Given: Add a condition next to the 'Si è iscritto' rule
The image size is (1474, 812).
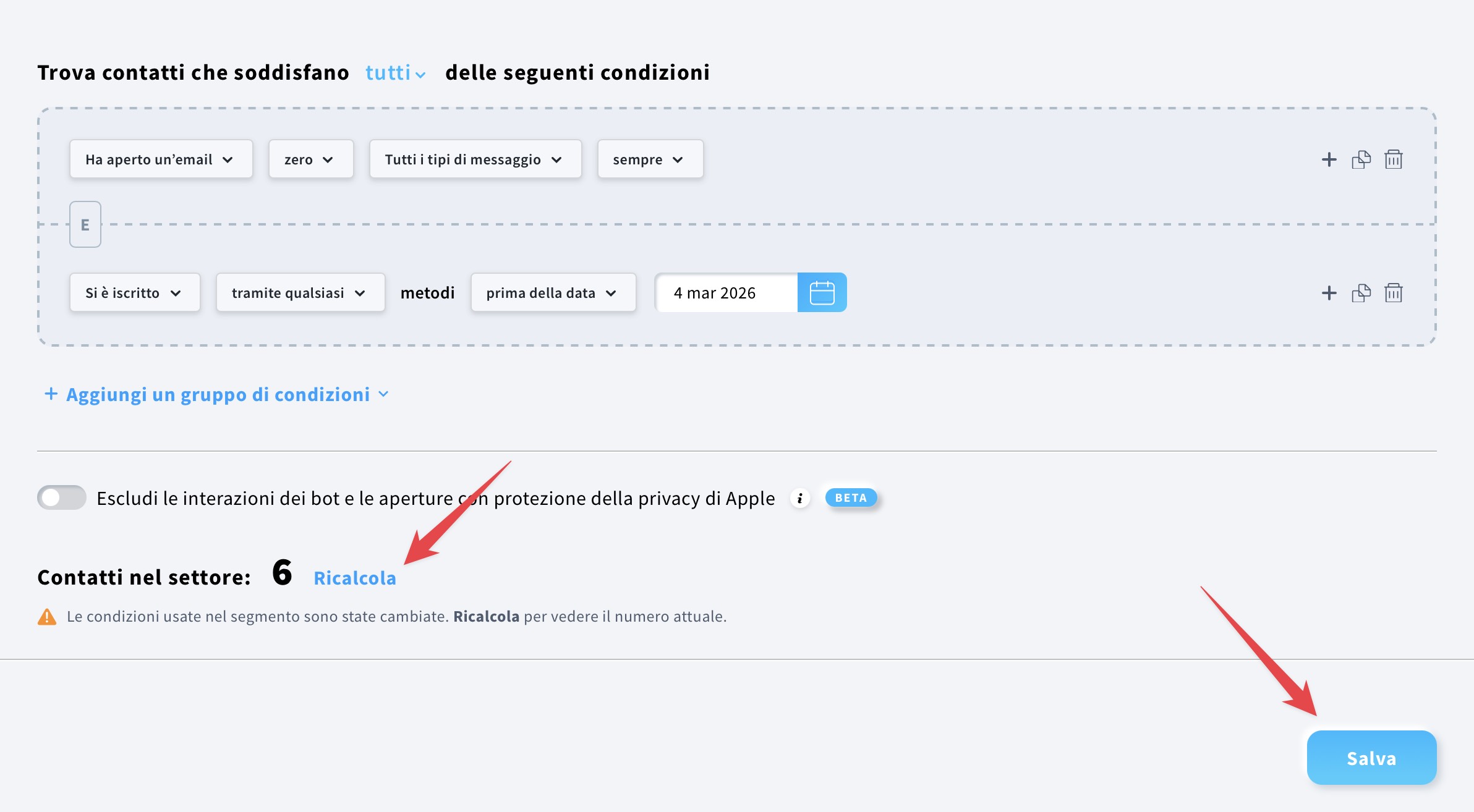Looking at the screenshot, I should 1328,292.
